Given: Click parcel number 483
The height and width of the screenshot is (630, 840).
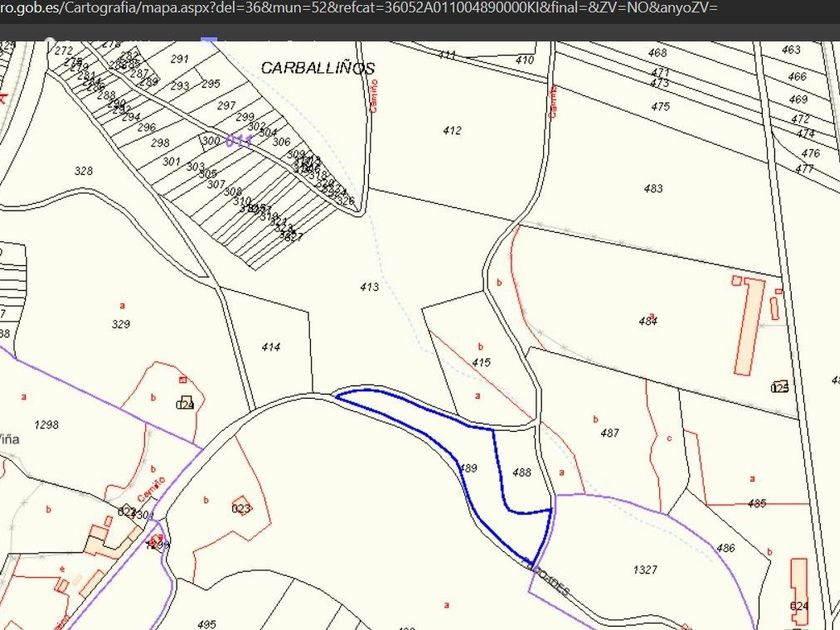Looking at the screenshot, I should click(653, 189).
